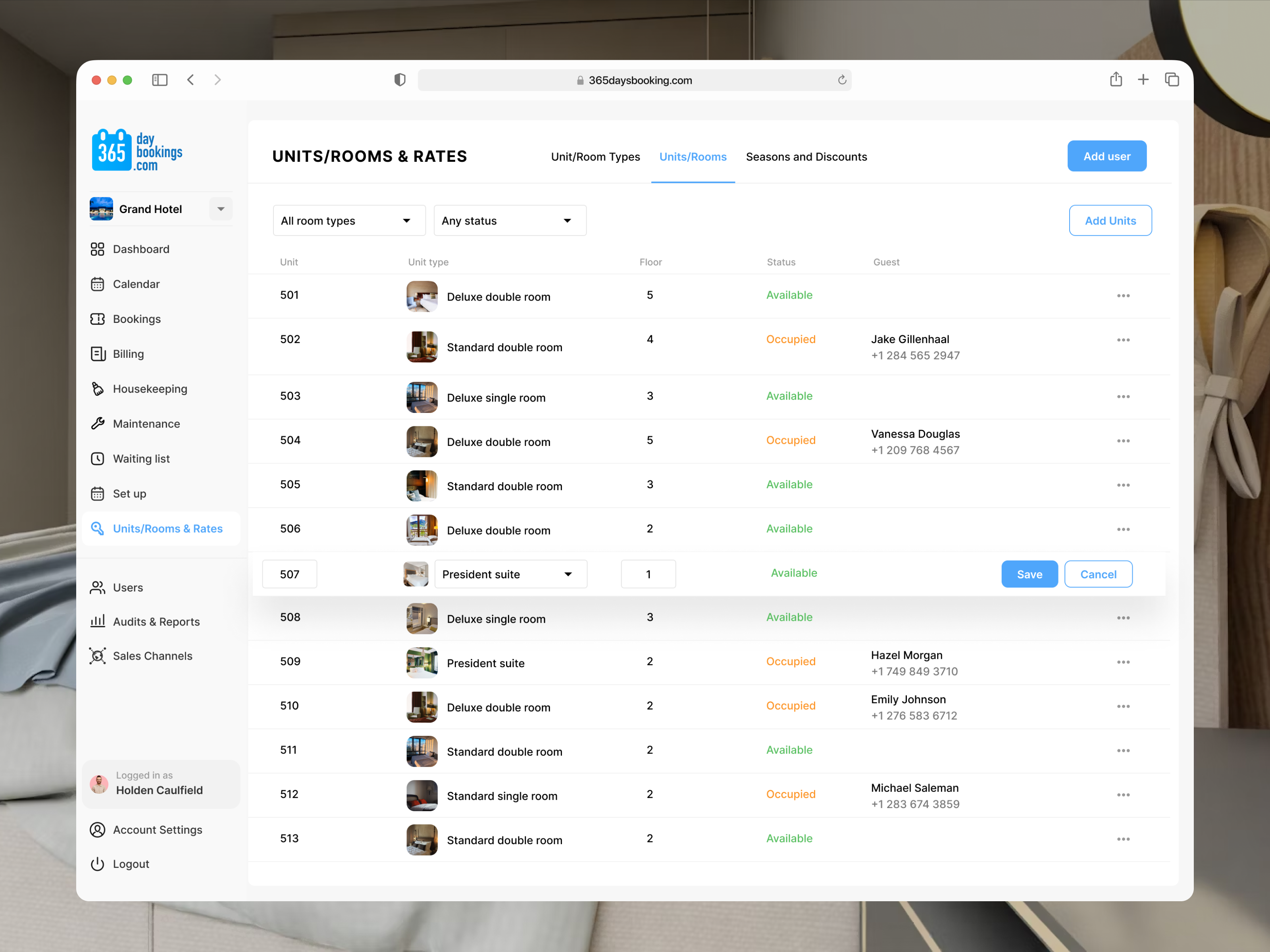Save the new unit 507
Screen dimensions: 1270x952
tap(1029, 574)
